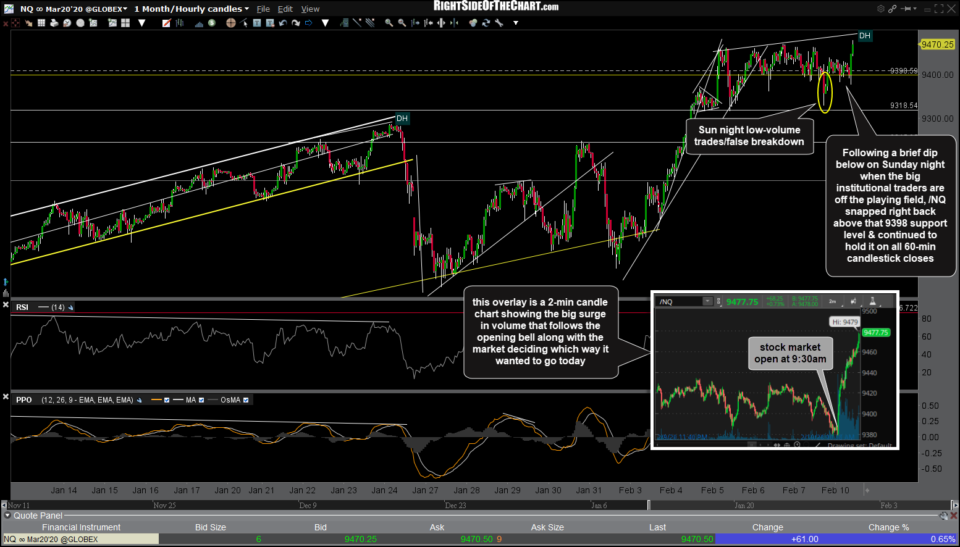Click the +61.00 Change cell
This screenshot has height=547, width=960.
804,539
